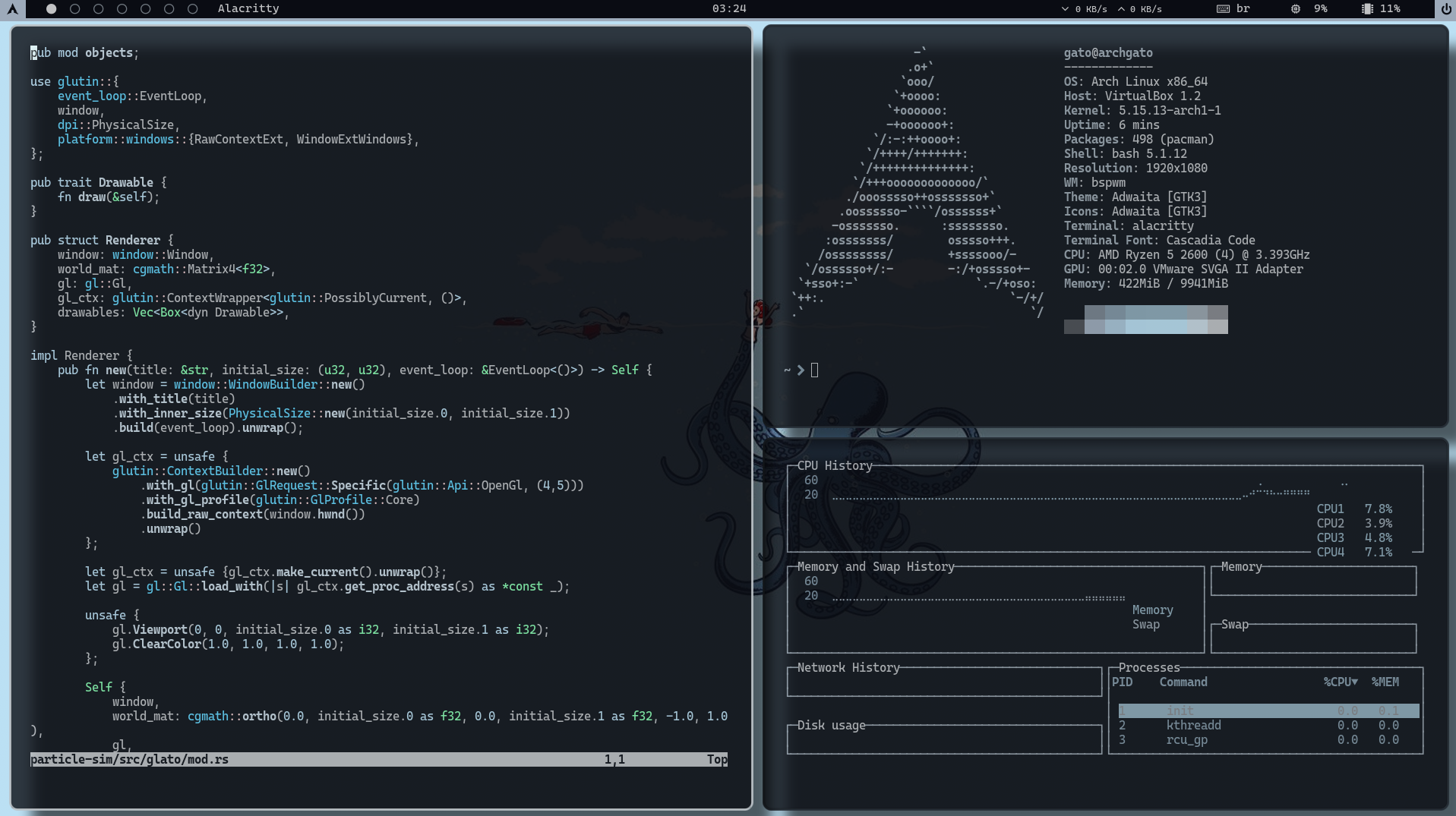The height and width of the screenshot is (816, 1456).
Task: Click the 'Alacritty' window title in bar
Action: (248, 8)
